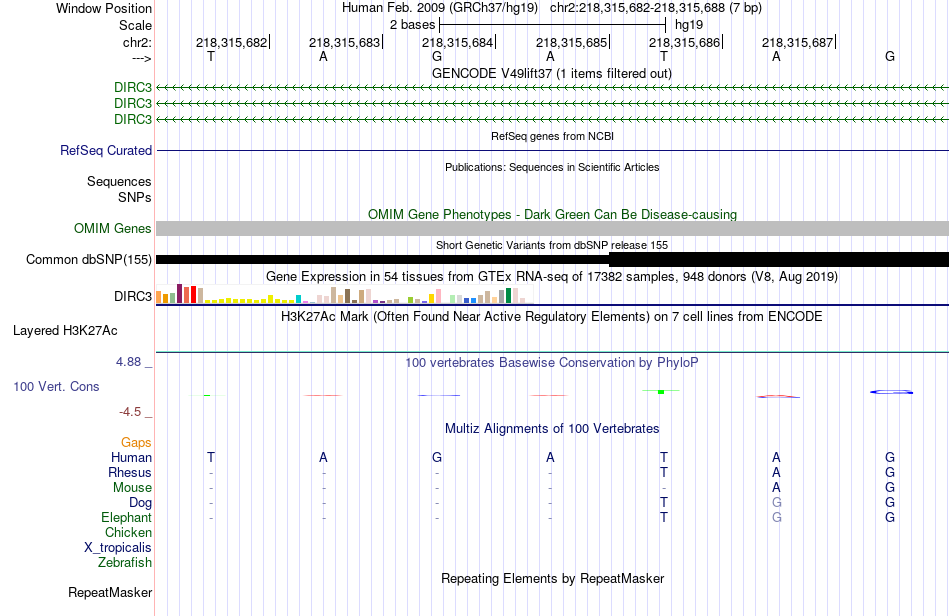Image resolution: width=950 pixels, height=616 pixels.
Task: Open Multiz Alignments of 100 Vertebrates title
Action: tap(552, 428)
